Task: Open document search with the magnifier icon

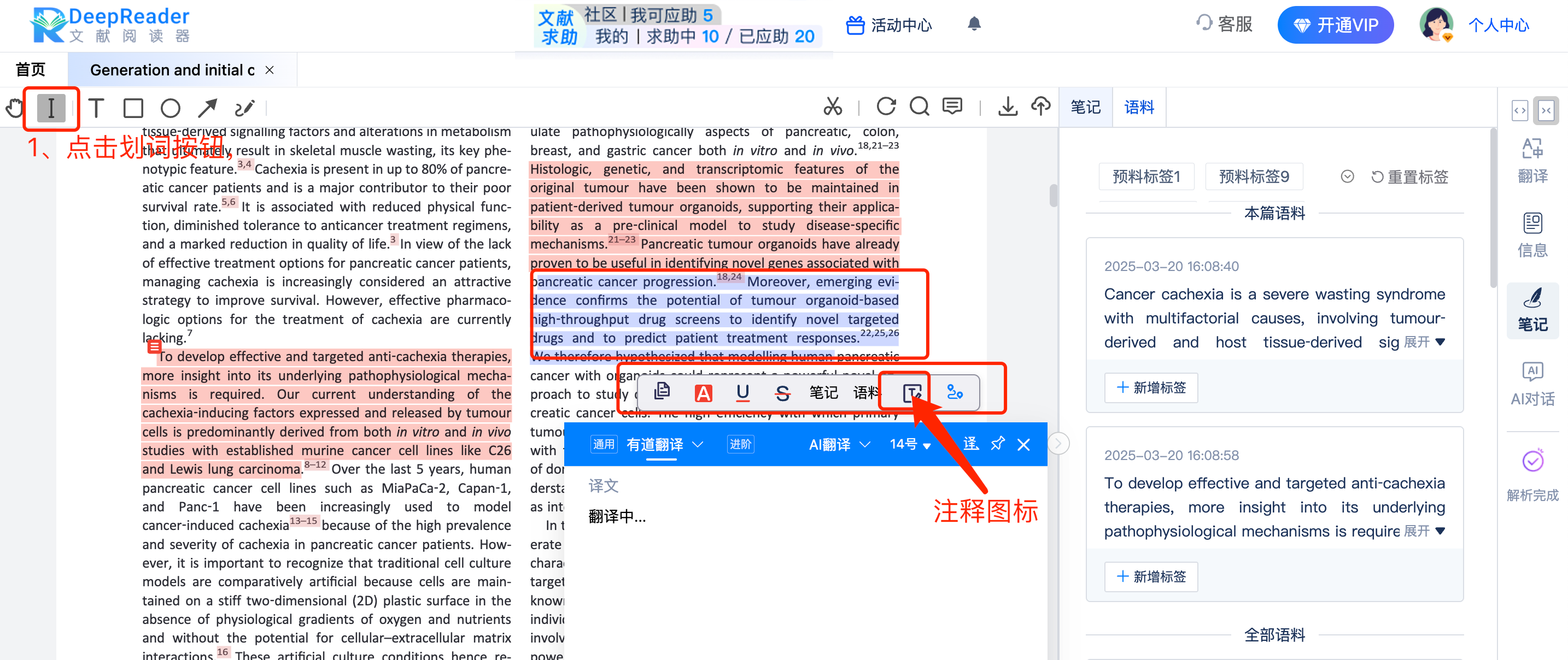Action: 919,106
